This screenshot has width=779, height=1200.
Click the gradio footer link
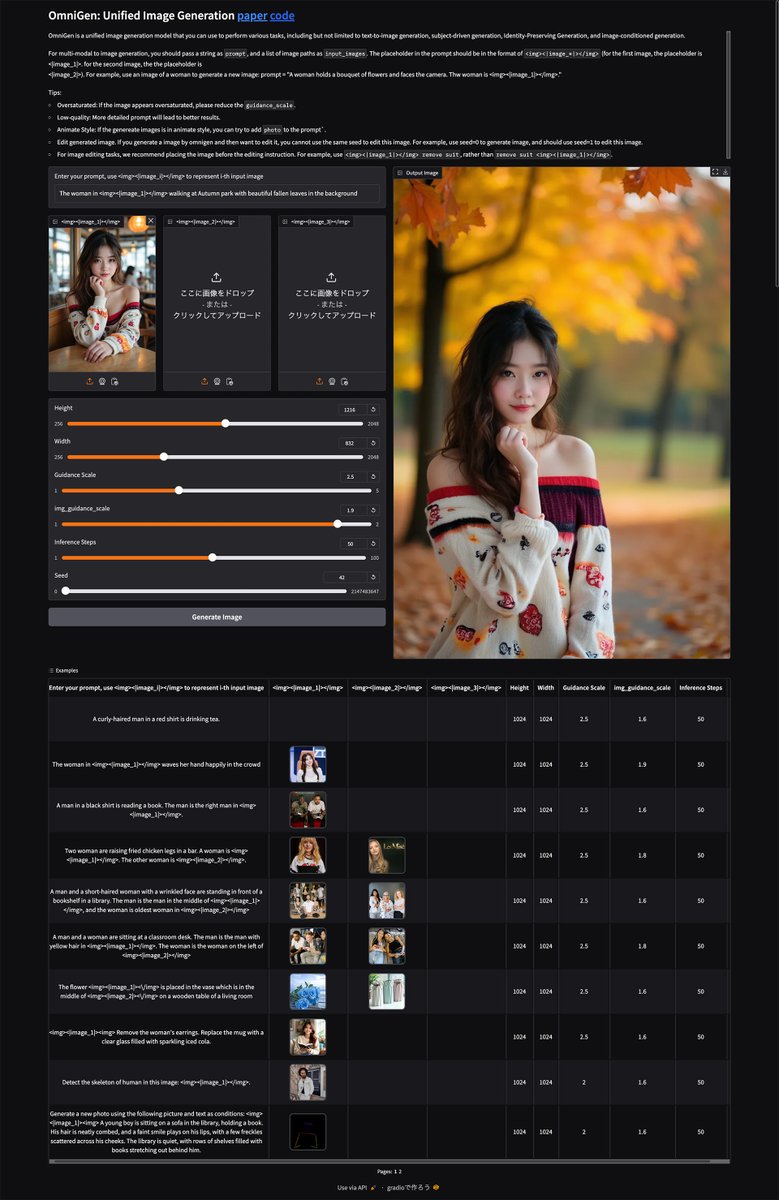tap(413, 1187)
